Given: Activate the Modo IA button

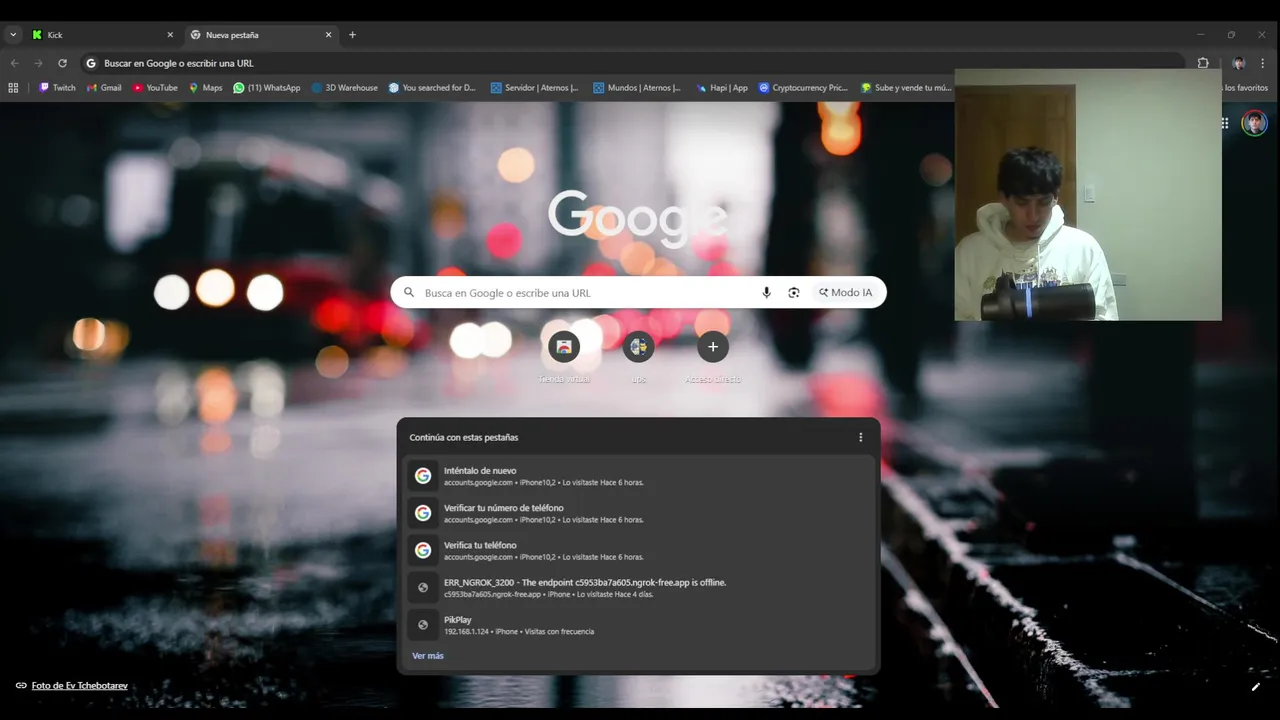Looking at the screenshot, I should 845,293.
